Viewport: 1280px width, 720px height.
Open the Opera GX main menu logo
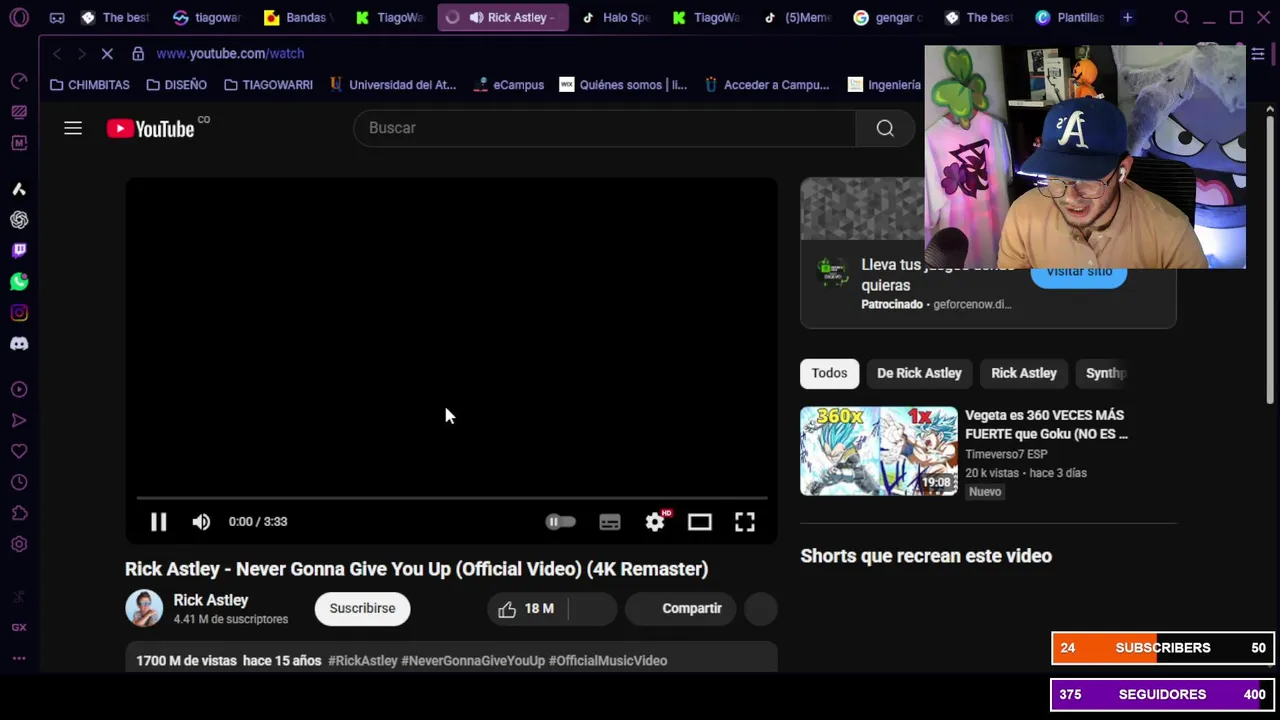pos(19,17)
